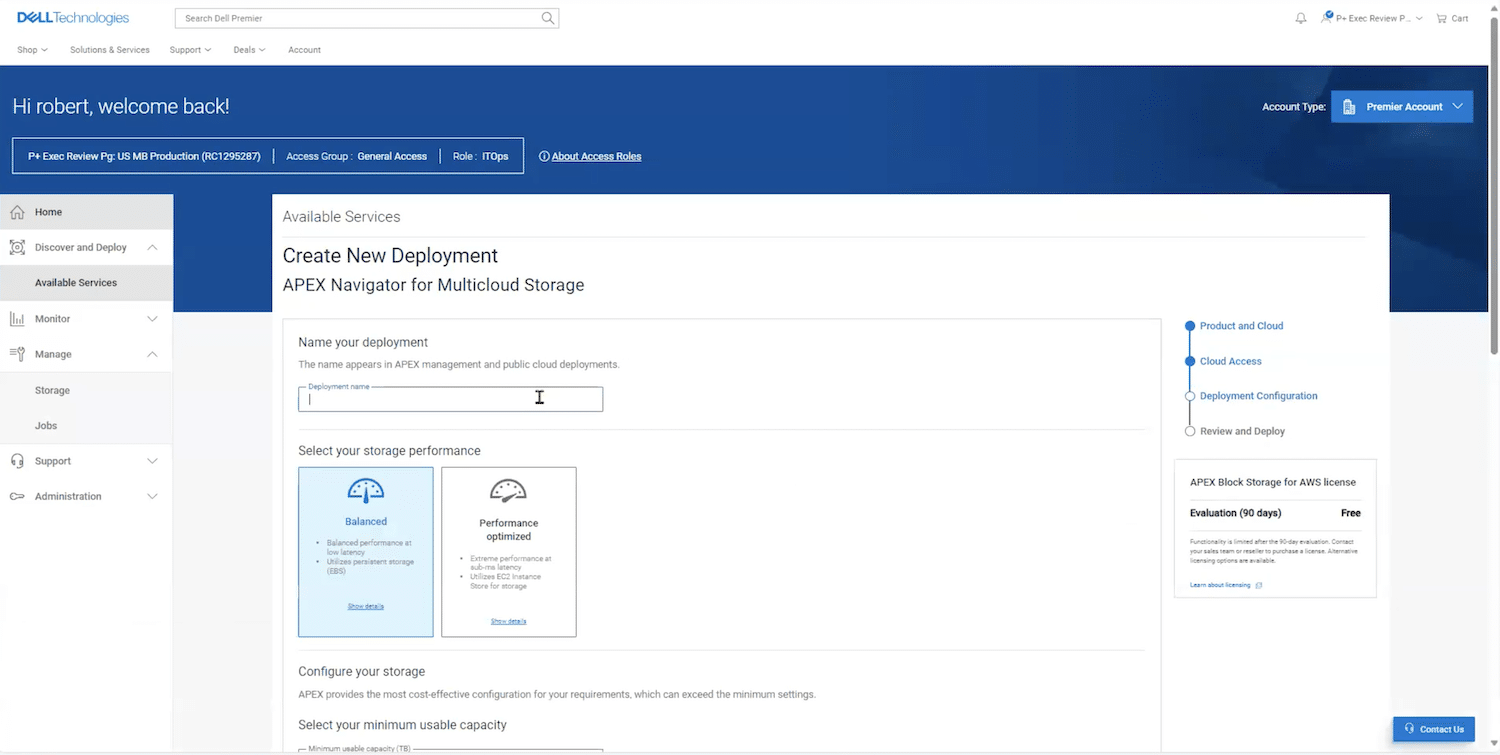
Task: Open the Support dropdown in top nav
Action: [x=190, y=50]
